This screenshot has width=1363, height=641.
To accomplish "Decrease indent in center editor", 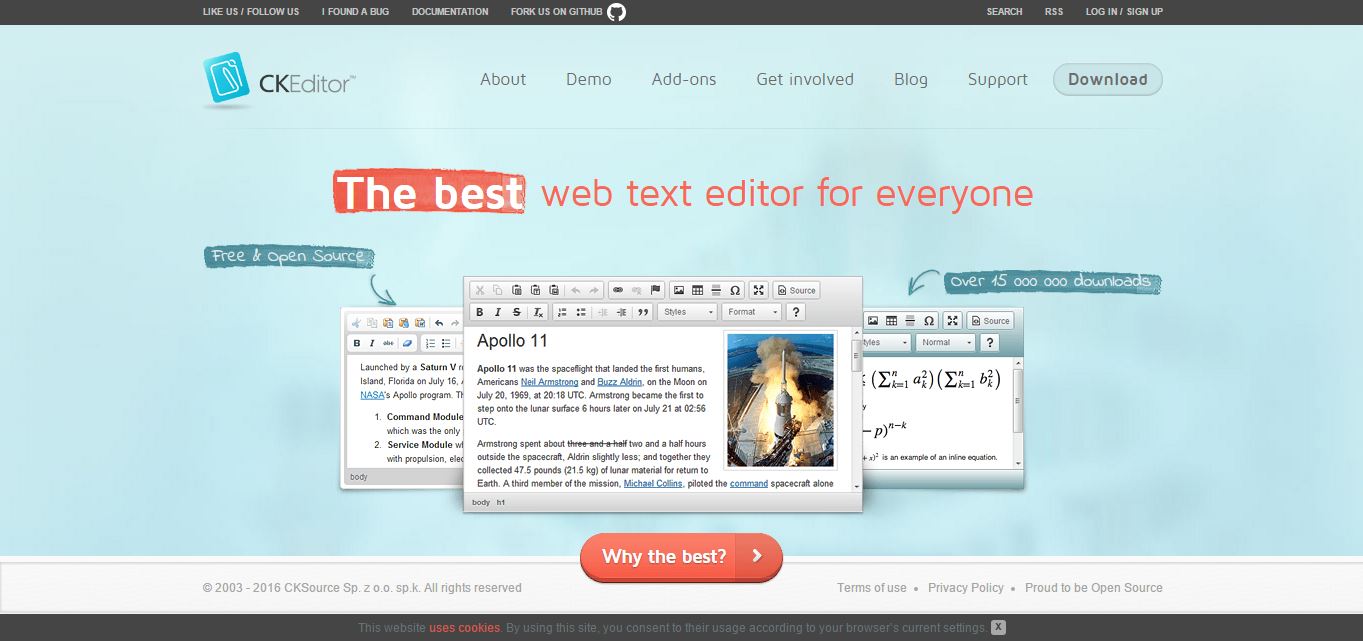I will coord(602,312).
